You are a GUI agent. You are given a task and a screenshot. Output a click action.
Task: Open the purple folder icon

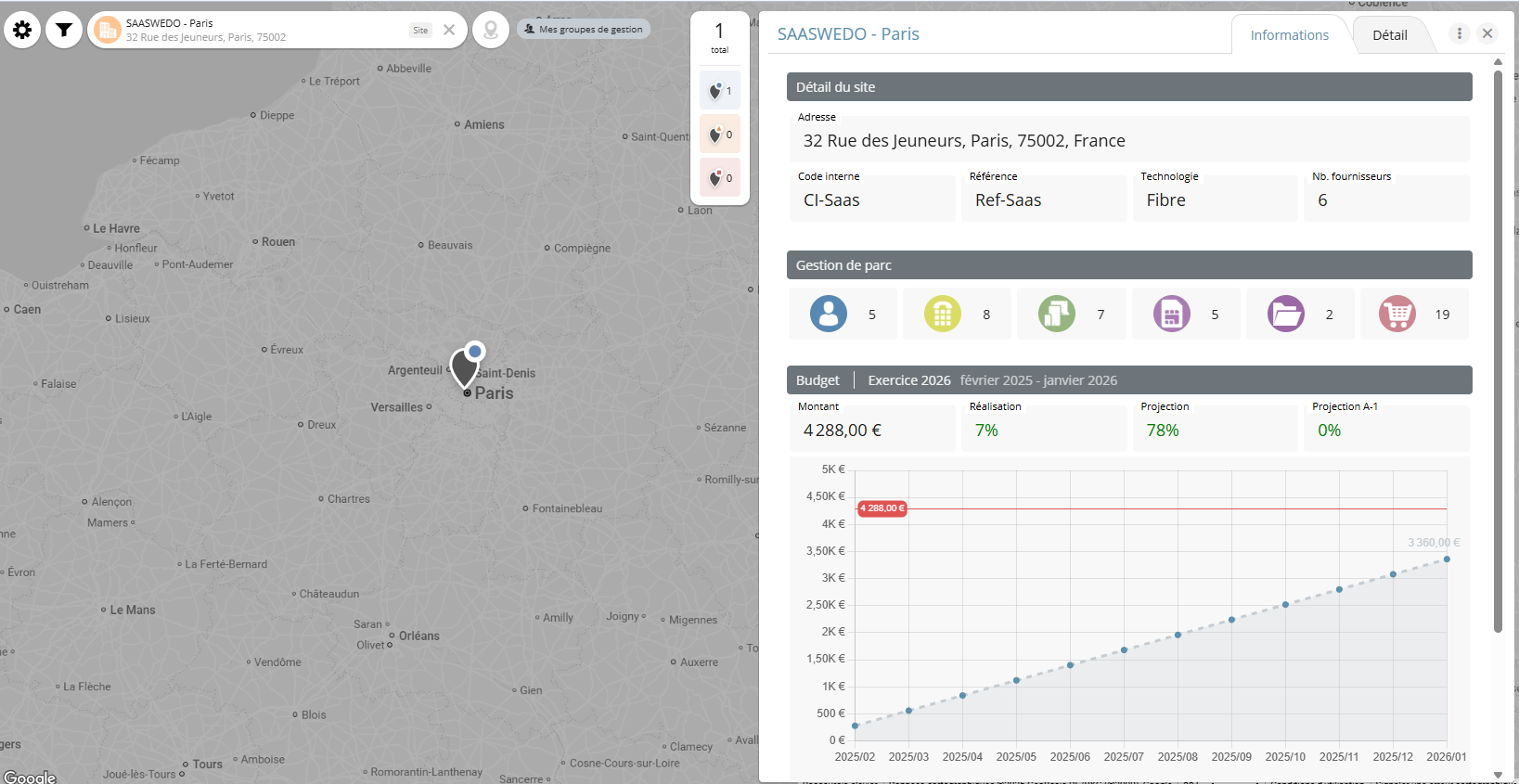[x=1286, y=315]
